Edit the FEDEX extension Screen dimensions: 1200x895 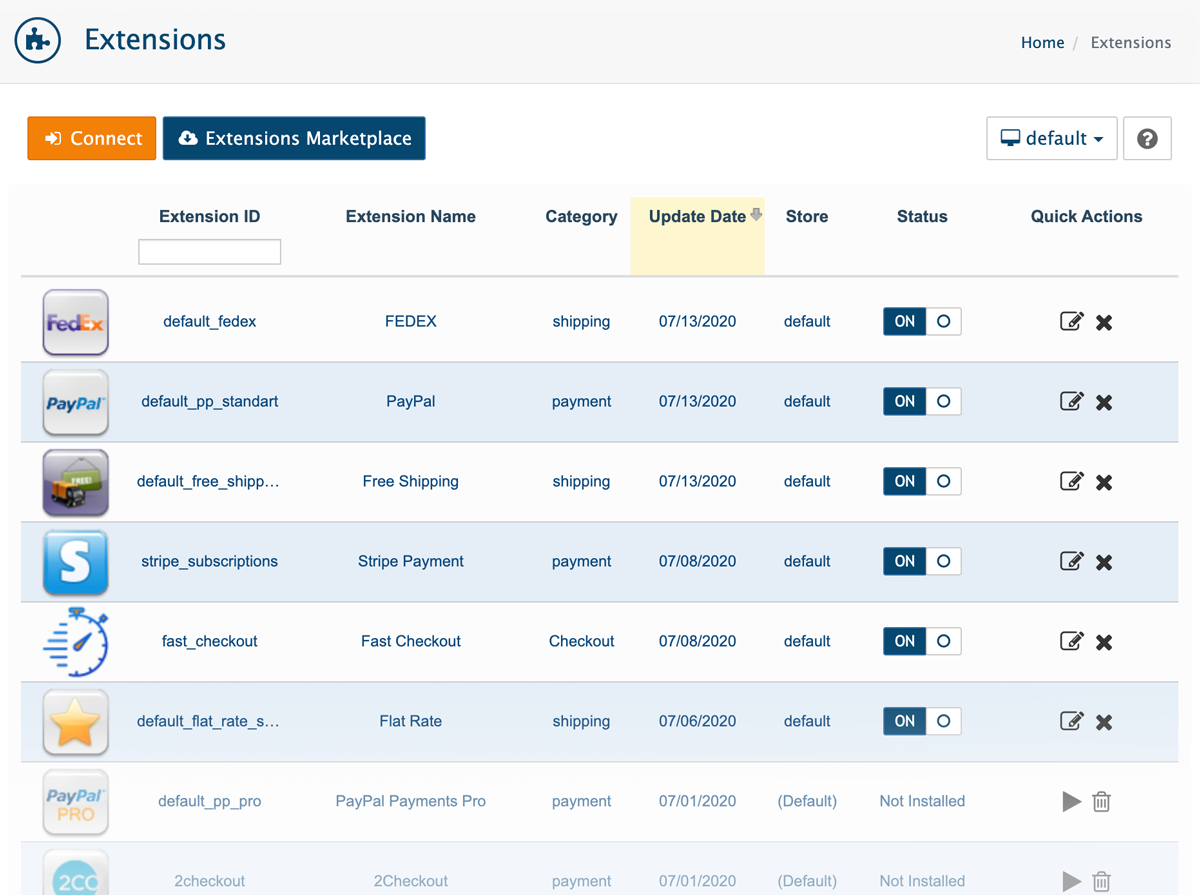pos(1071,321)
